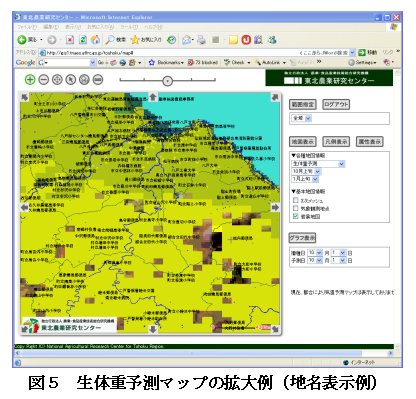This screenshot has width=416, height=399.
Task: Open the 10月上旬 period dropdown
Action: (306, 171)
